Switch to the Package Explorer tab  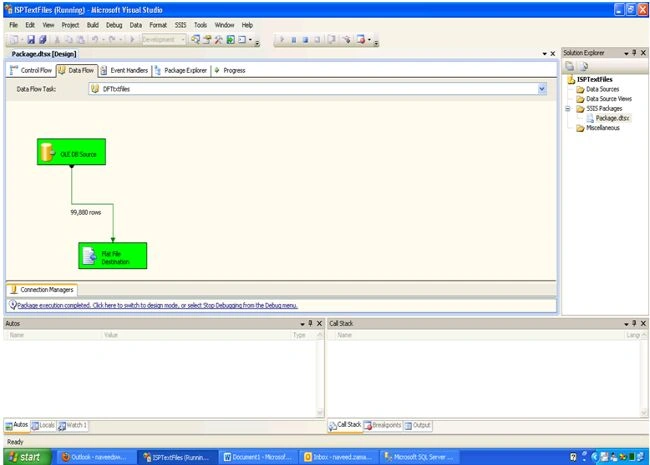pos(181,70)
